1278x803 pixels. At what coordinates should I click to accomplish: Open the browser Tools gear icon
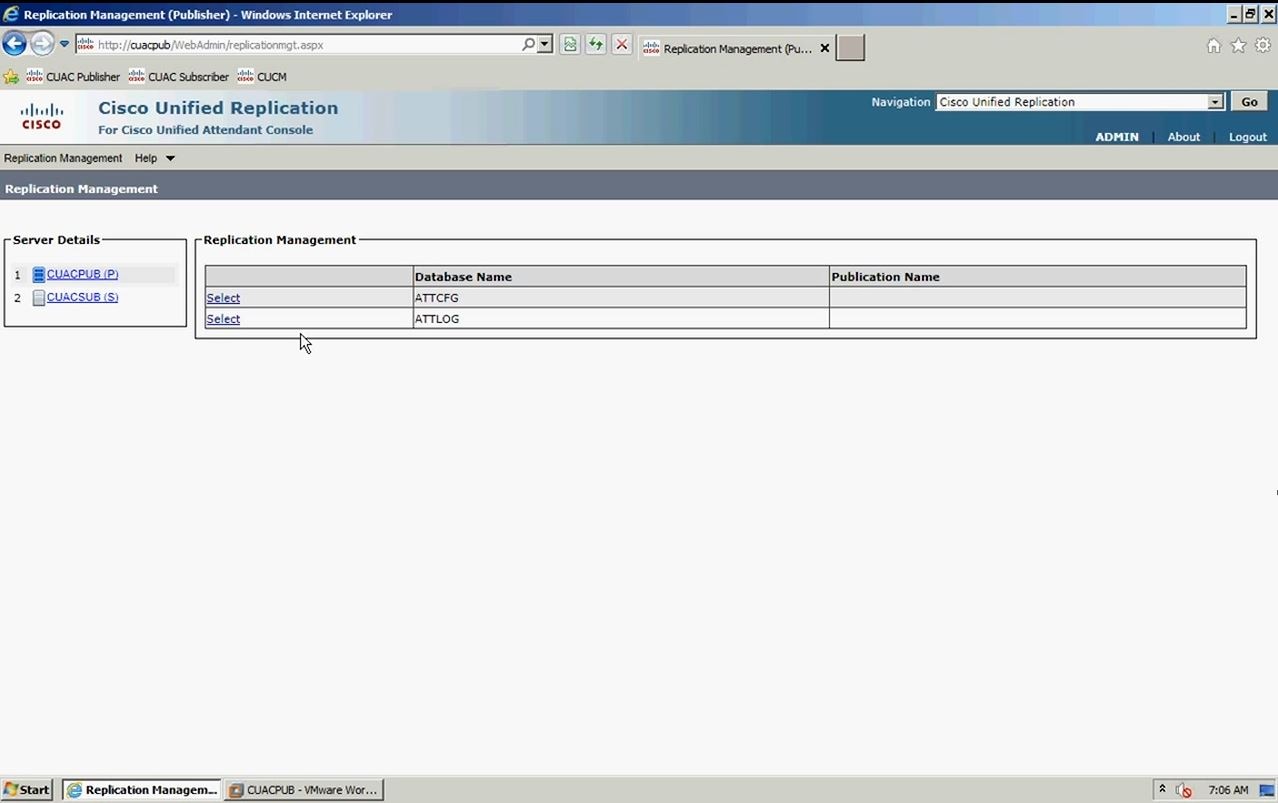(x=1263, y=45)
